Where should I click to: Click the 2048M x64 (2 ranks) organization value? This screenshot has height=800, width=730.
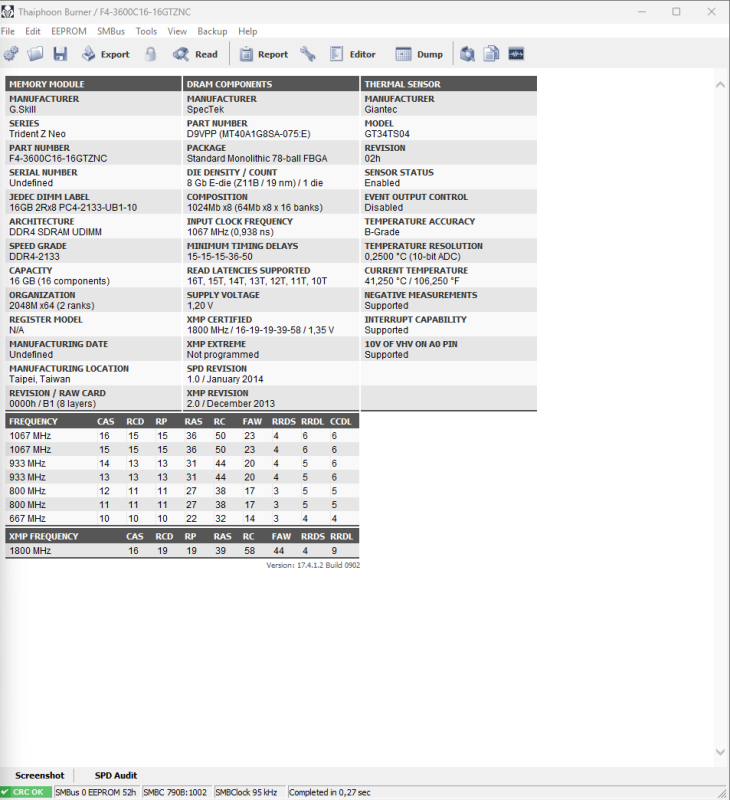click(52, 306)
